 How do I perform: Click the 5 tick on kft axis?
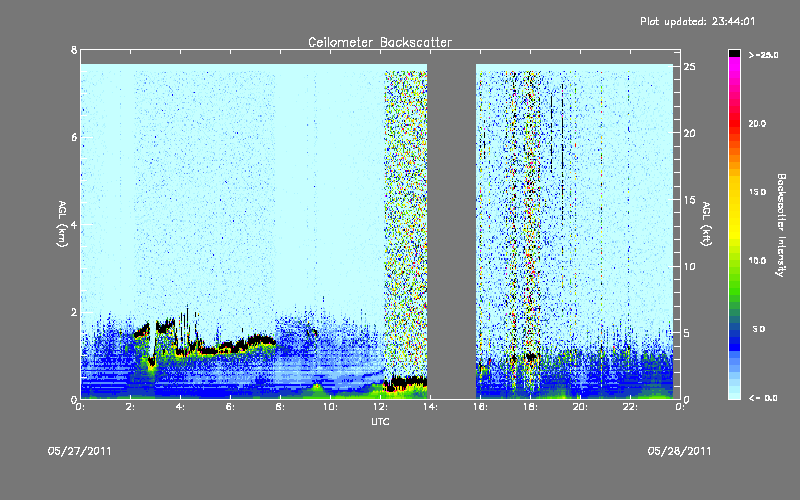[687, 333]
